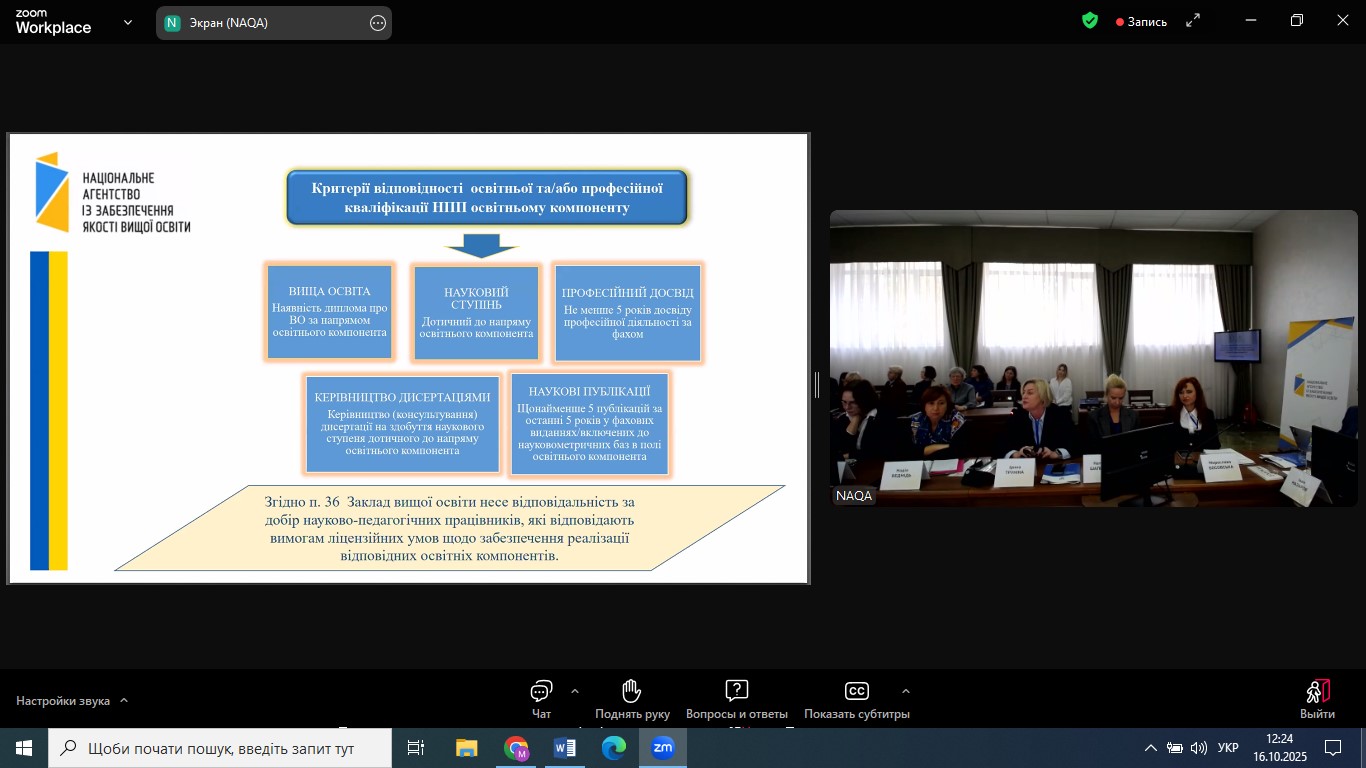Viewport: 1366px width, 768px height.
Task: Enter full screen with expand arrows icon
Action: [x=1193, y=21]
